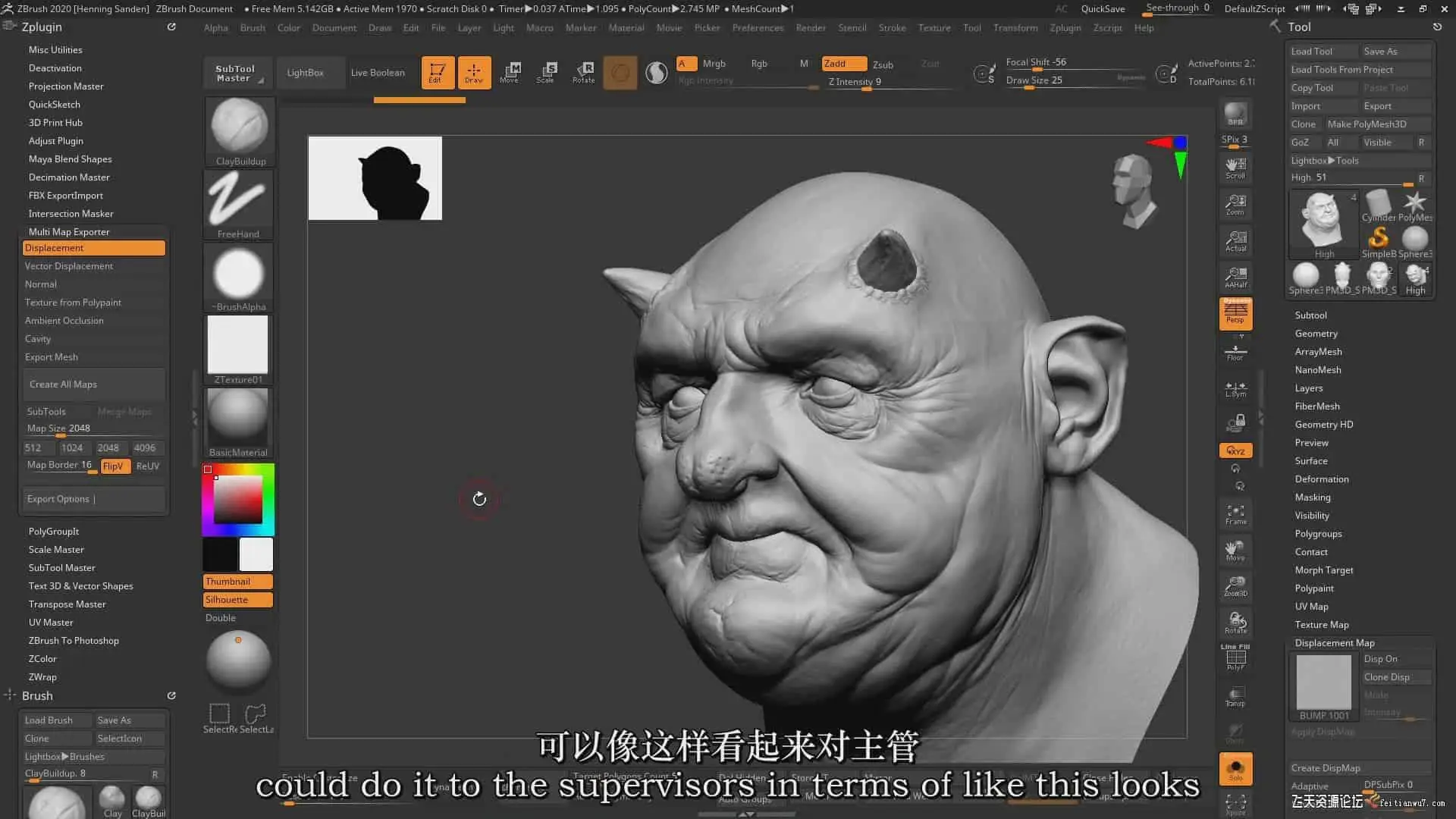Toggle Zadd sculpt mode
The height and width of the screenshot is (819, 1456).
(843, 64)
